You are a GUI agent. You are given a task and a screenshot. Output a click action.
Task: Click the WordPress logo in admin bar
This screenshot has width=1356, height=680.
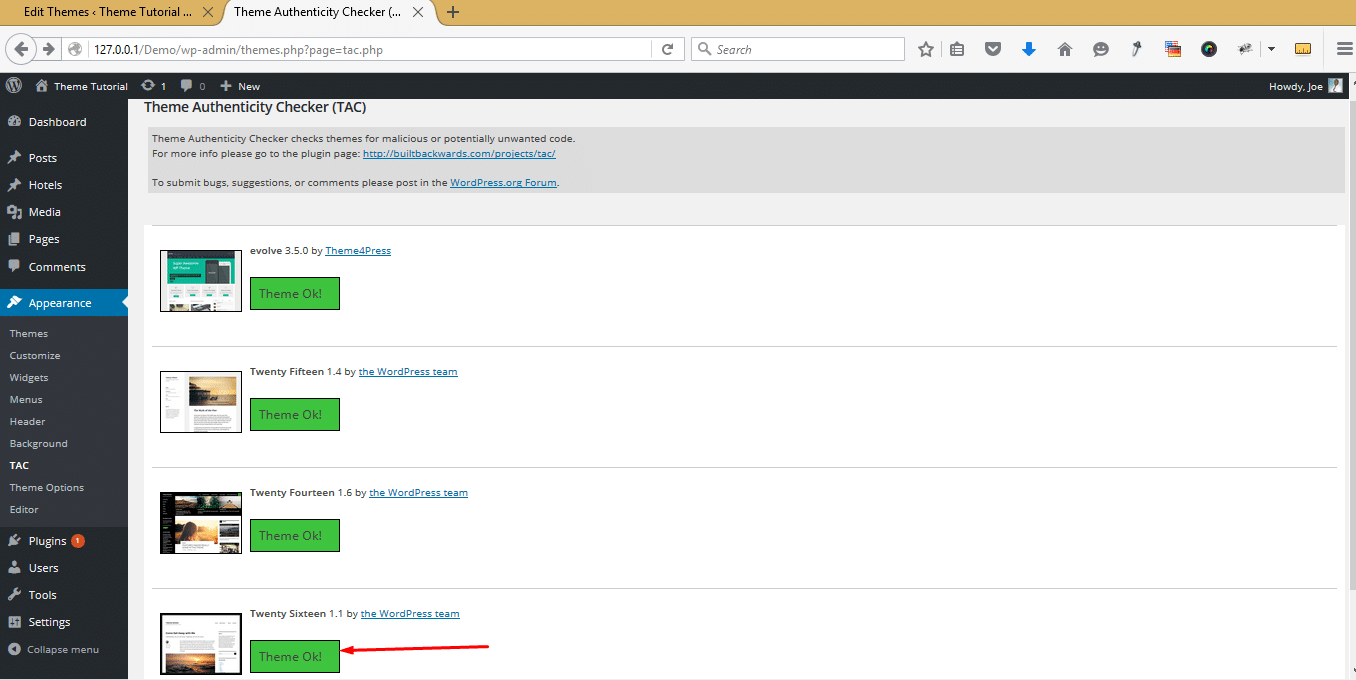[x=14, y=86]
